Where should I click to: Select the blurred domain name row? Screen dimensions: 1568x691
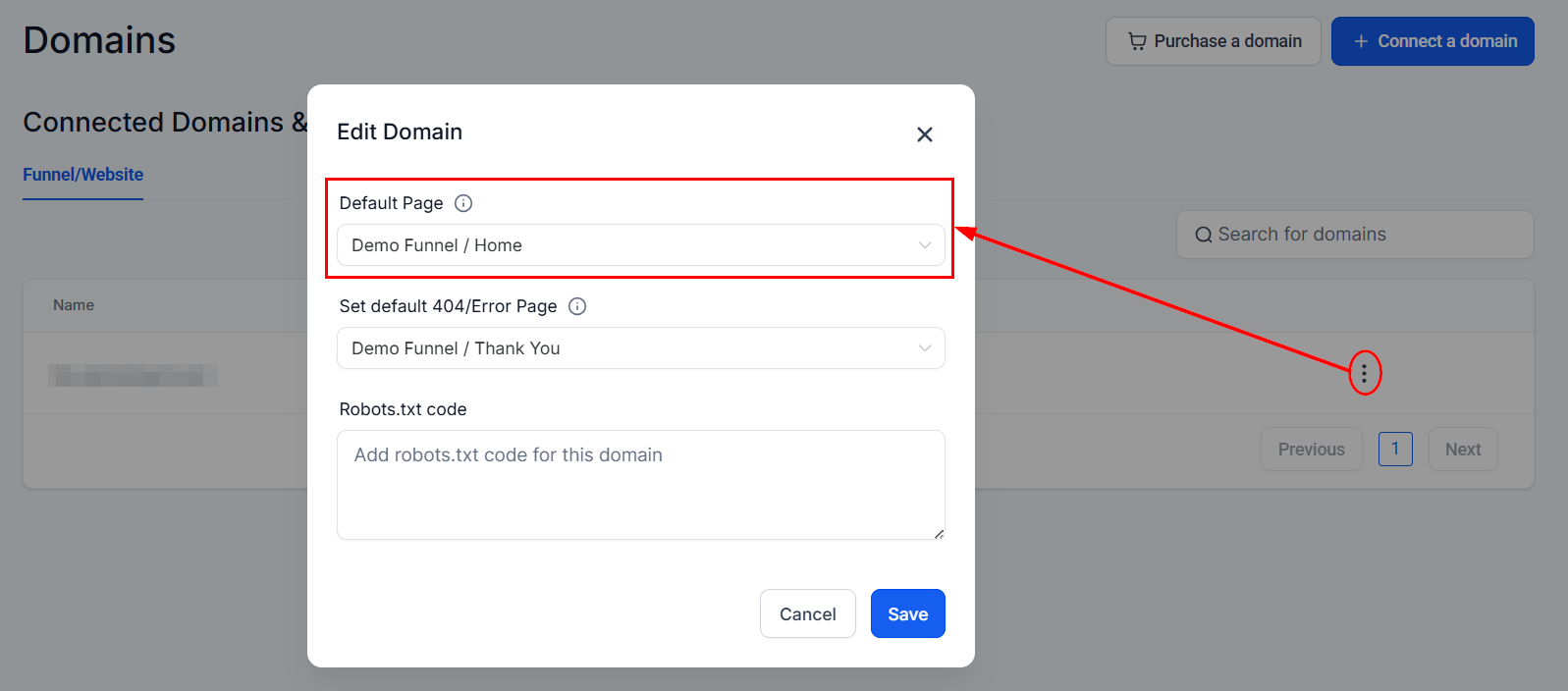133,375
